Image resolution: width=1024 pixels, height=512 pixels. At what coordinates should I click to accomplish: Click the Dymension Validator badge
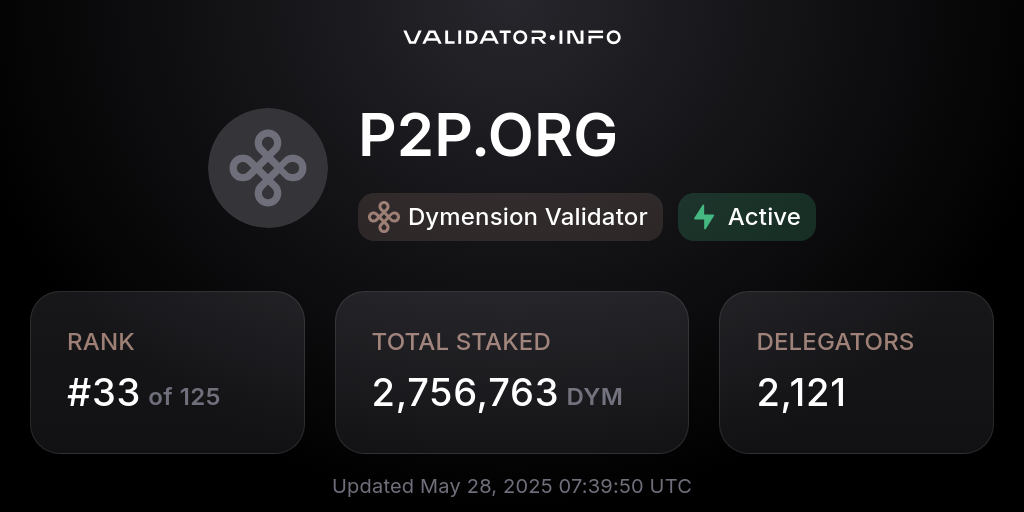pyautogui.click(x=510, y=217)
